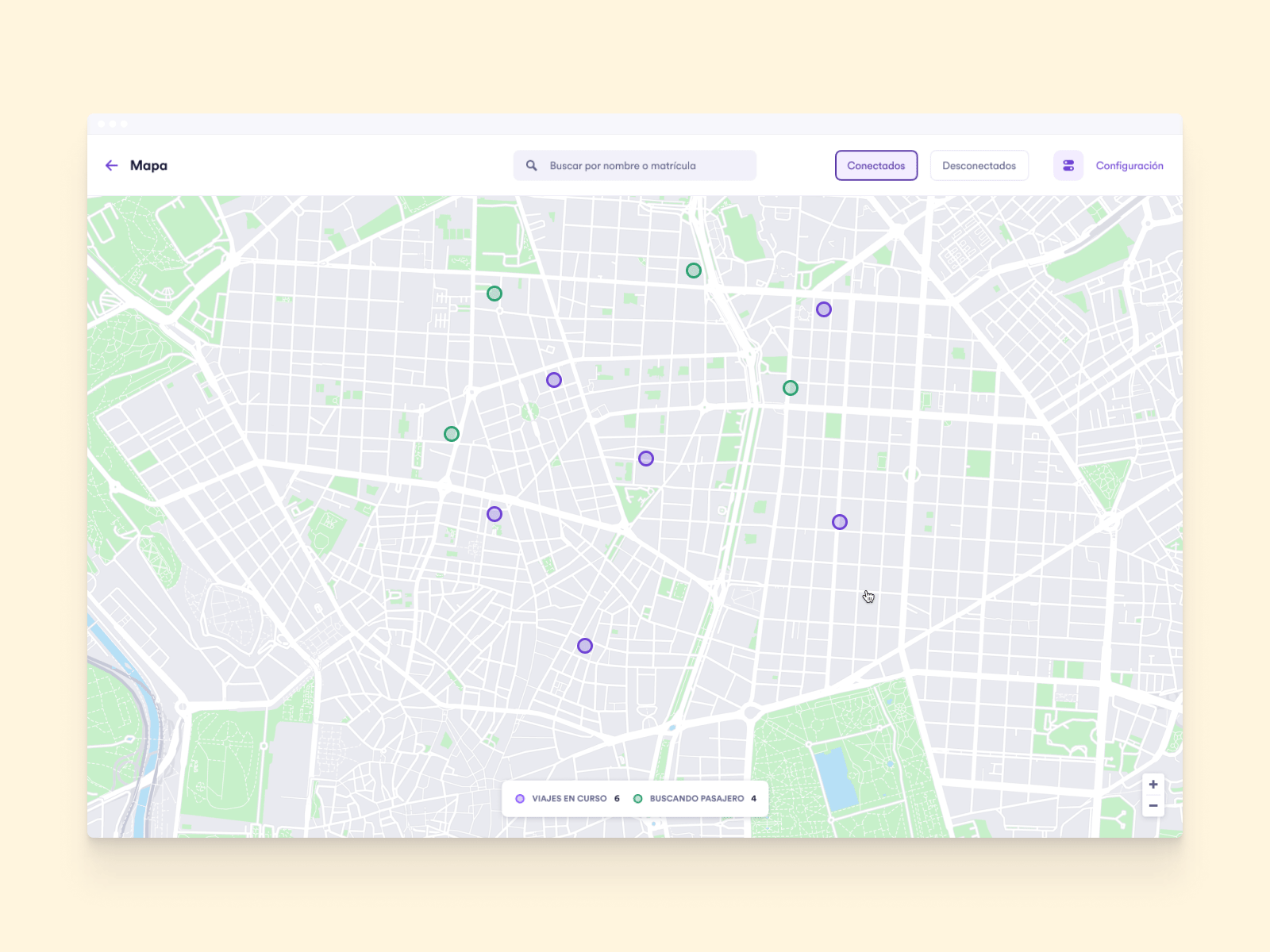The image size is (1270, 952).
Task: Click the green buscando pasajero legend dot
Action: 637,798
